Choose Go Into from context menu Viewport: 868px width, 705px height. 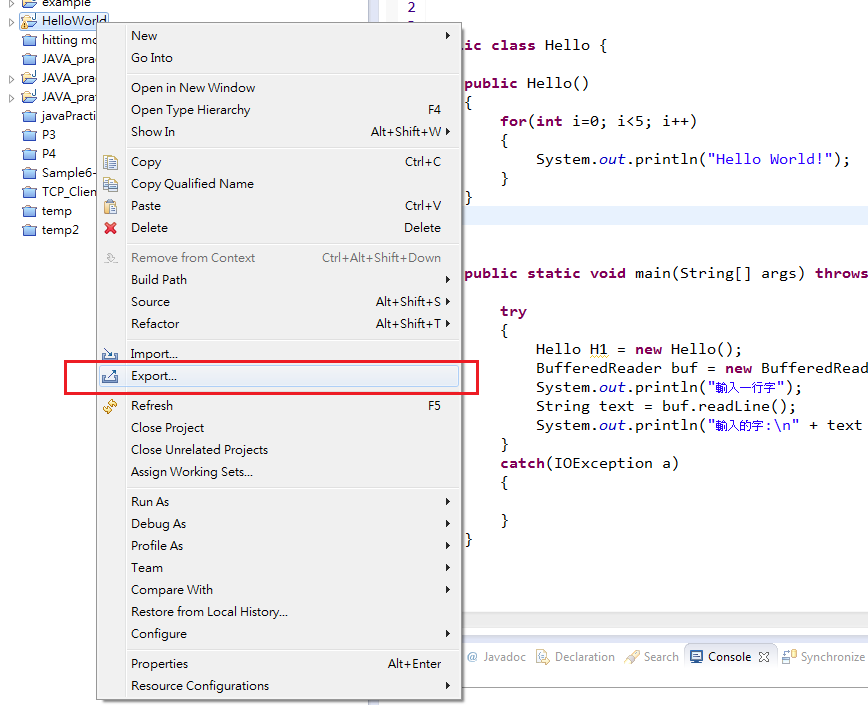point(293,58)
